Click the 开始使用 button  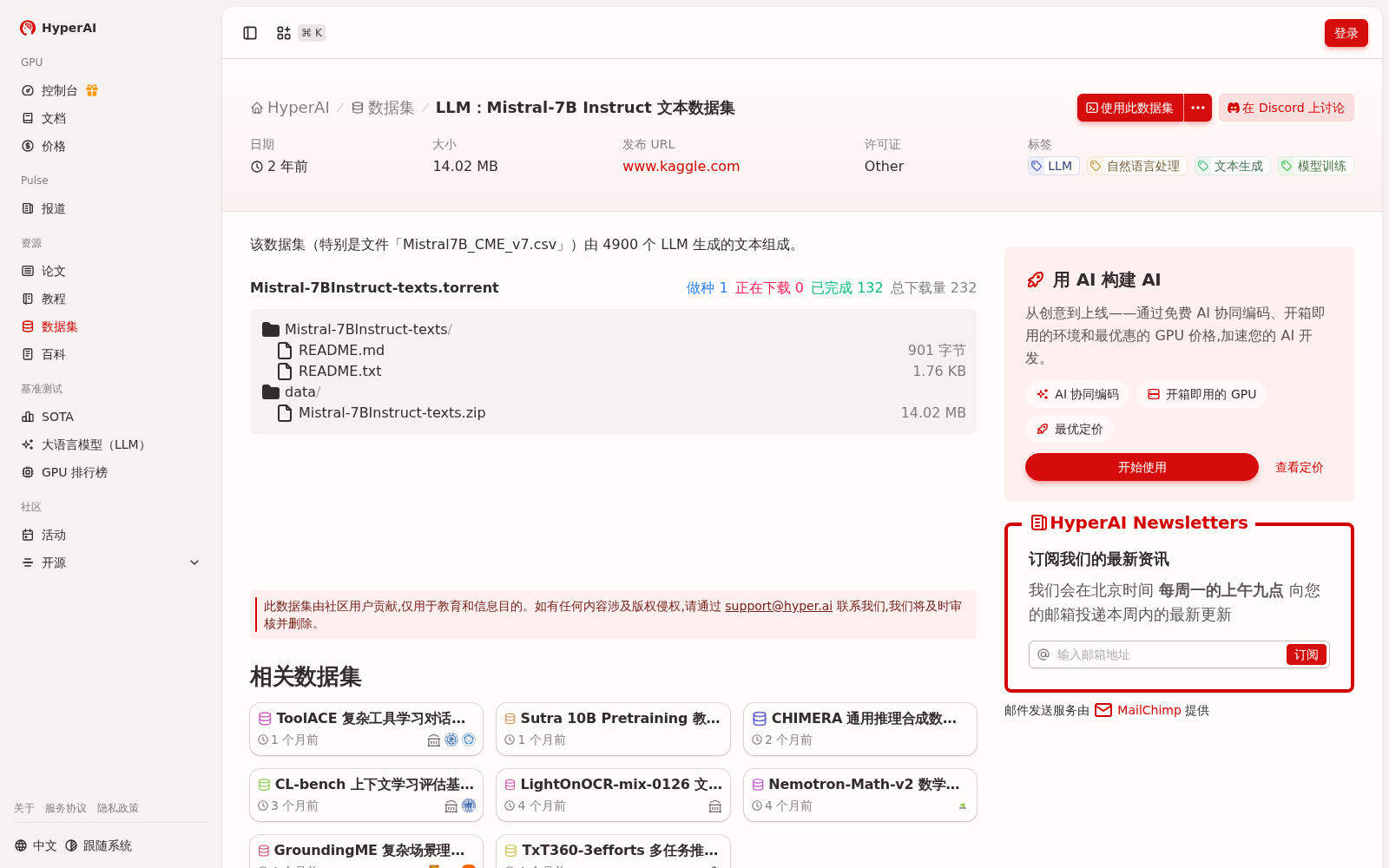pyautogui.click(x=1142, y=467)
